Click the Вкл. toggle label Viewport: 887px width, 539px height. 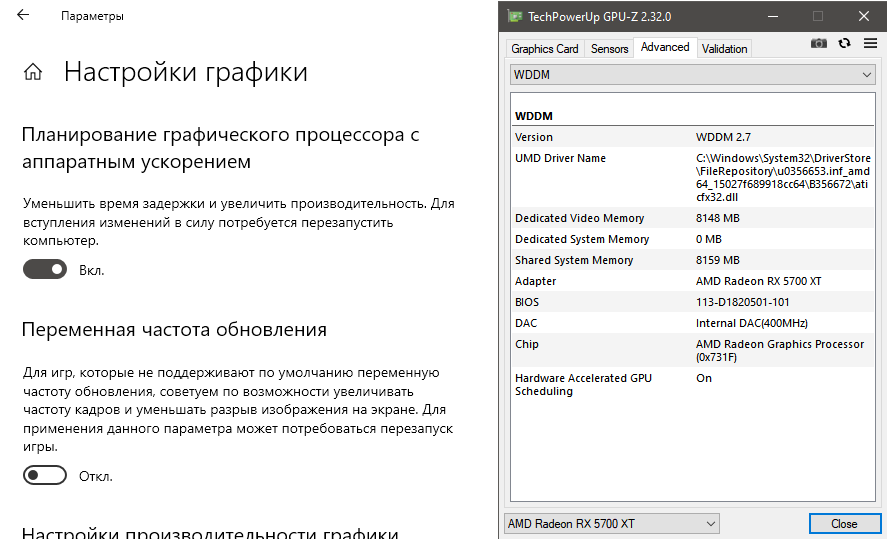(92, 270)
